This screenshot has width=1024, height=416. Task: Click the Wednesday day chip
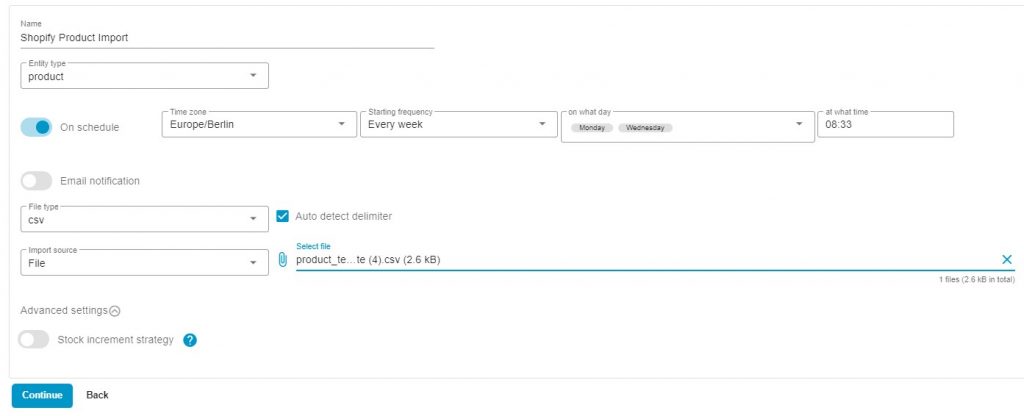pos(645,128)
